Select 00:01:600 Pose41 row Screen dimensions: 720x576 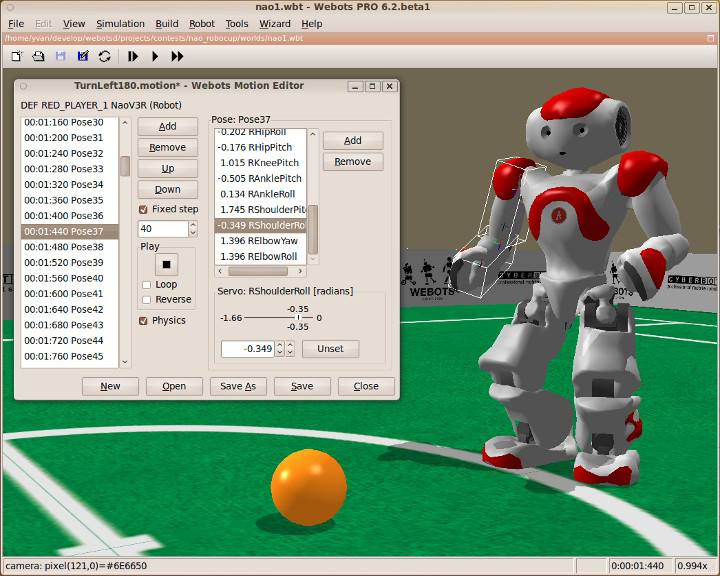[x=70, y=294]
